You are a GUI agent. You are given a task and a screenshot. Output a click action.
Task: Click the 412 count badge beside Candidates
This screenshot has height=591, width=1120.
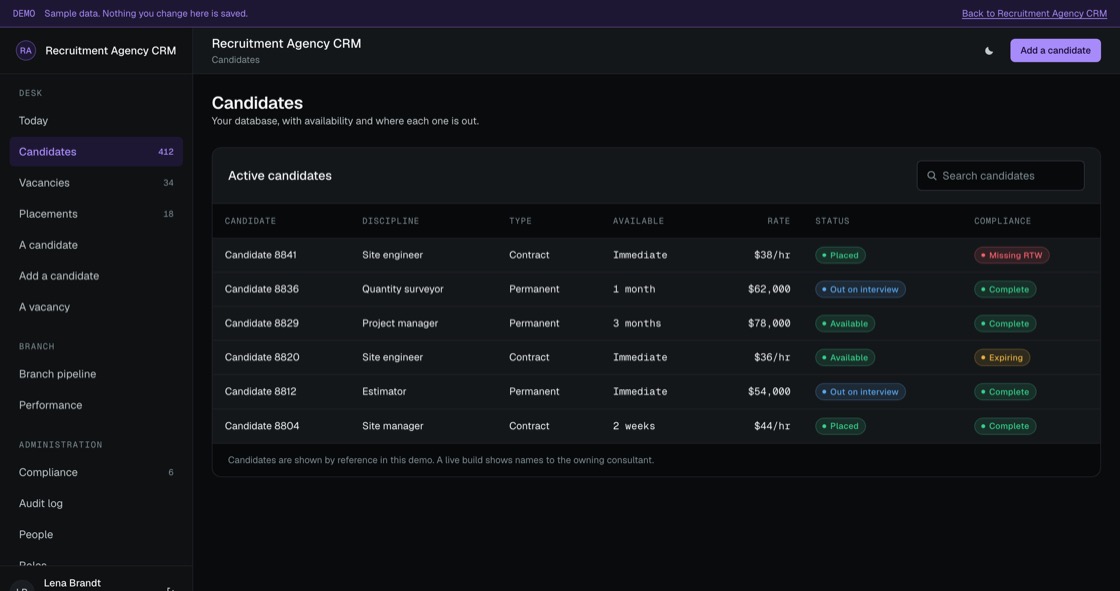point(166,152)
